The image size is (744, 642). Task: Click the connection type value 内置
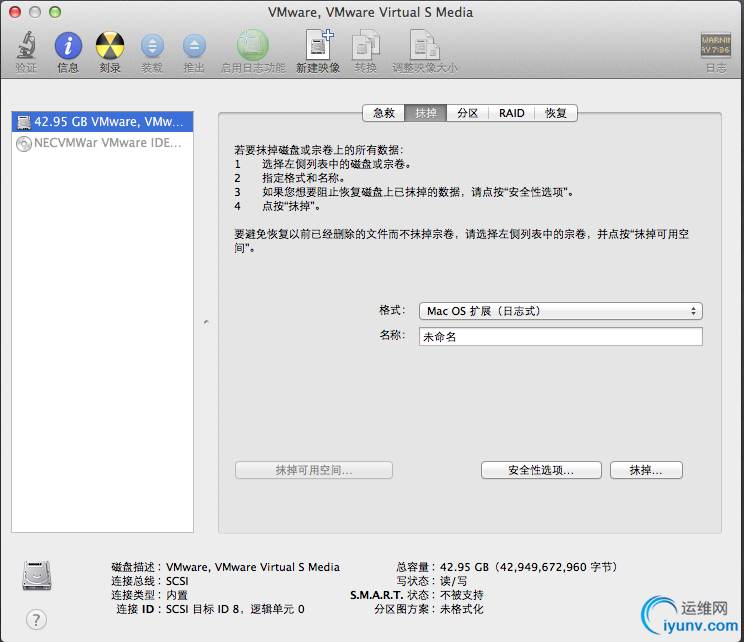tap(177, 595)
